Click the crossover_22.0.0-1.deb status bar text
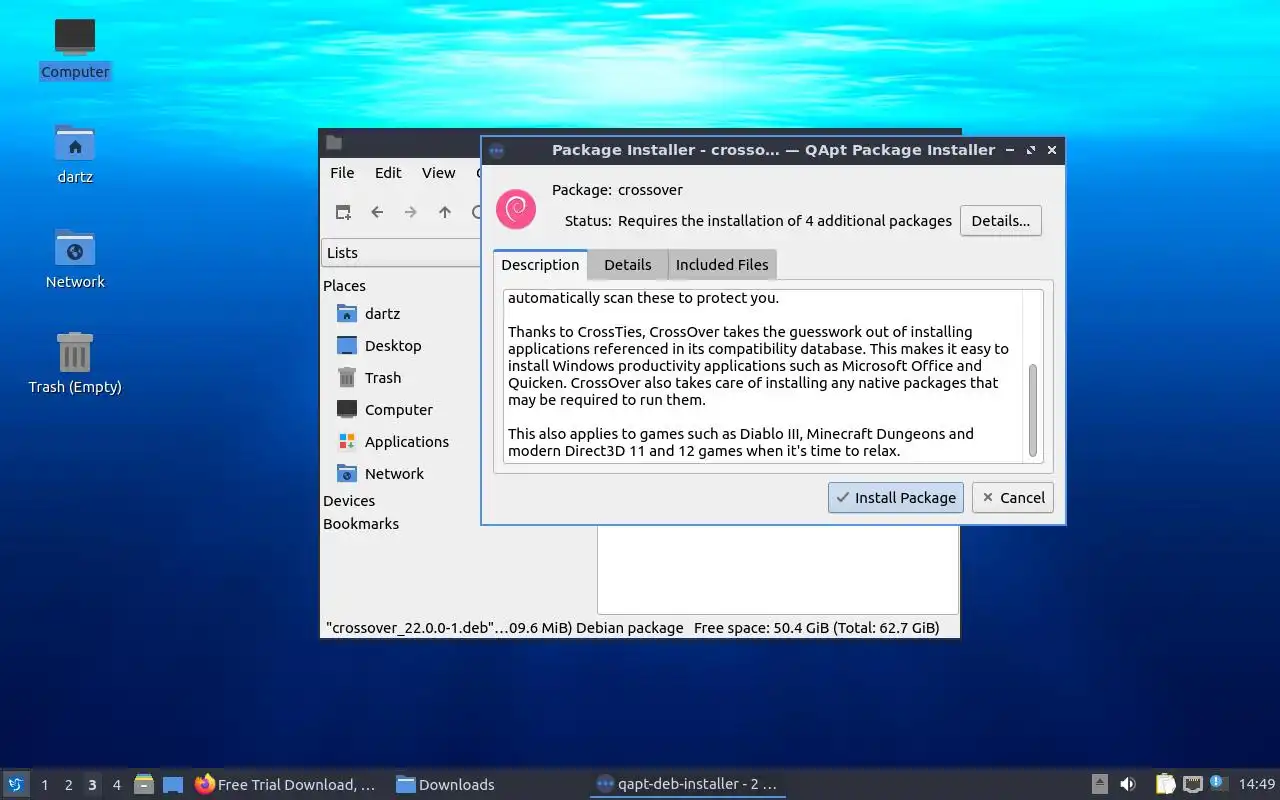Screen dimensions: 1280x800 (x=504, y=628)
